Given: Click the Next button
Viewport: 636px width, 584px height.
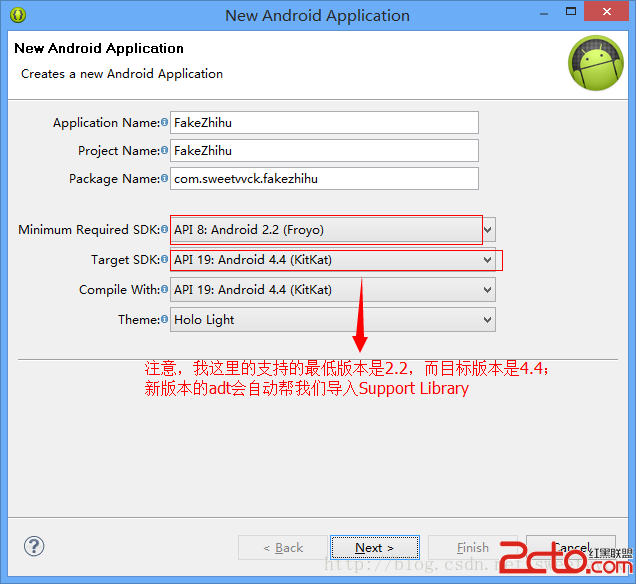Looking at the screenshot, I should pyautogui.click(x=375, y=548).
